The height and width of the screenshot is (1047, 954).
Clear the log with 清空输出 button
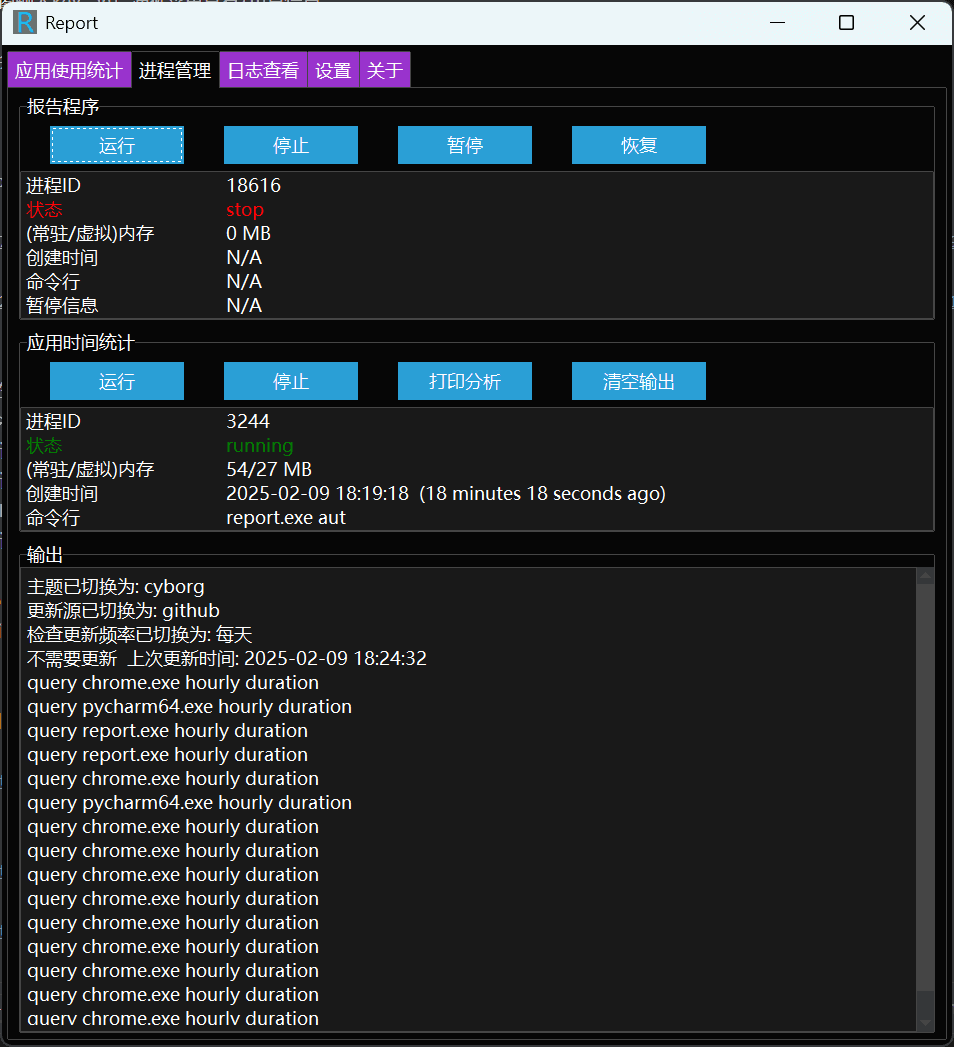[639, 381]
